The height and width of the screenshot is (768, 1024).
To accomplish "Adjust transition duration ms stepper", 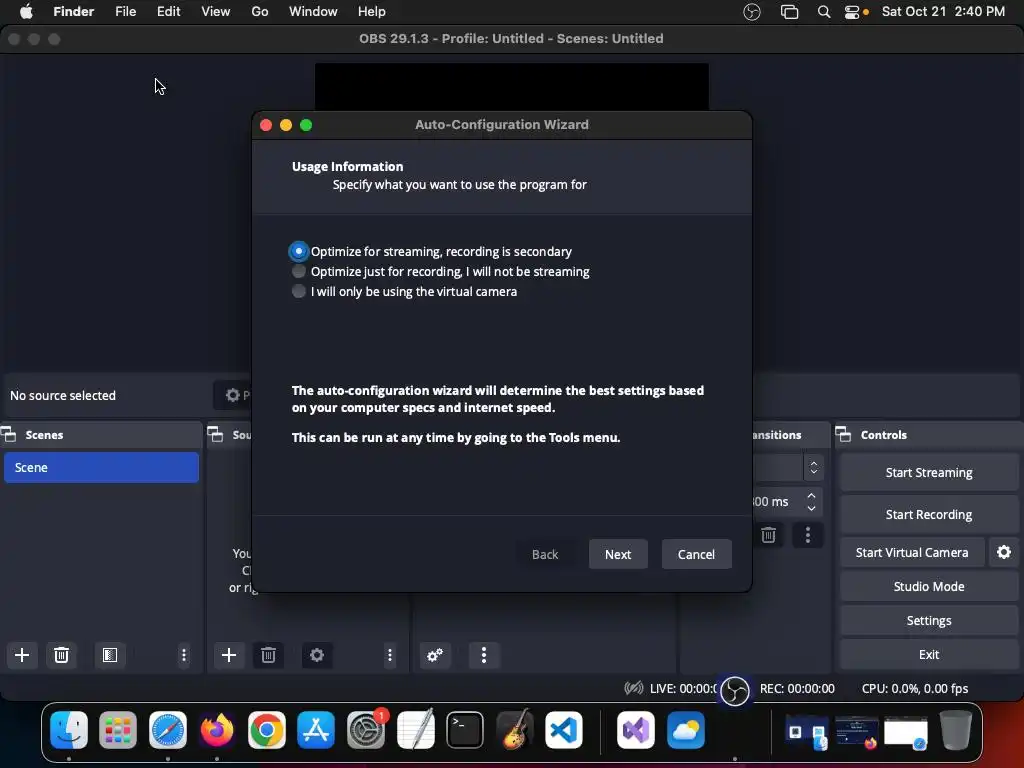I will (811, 502).
